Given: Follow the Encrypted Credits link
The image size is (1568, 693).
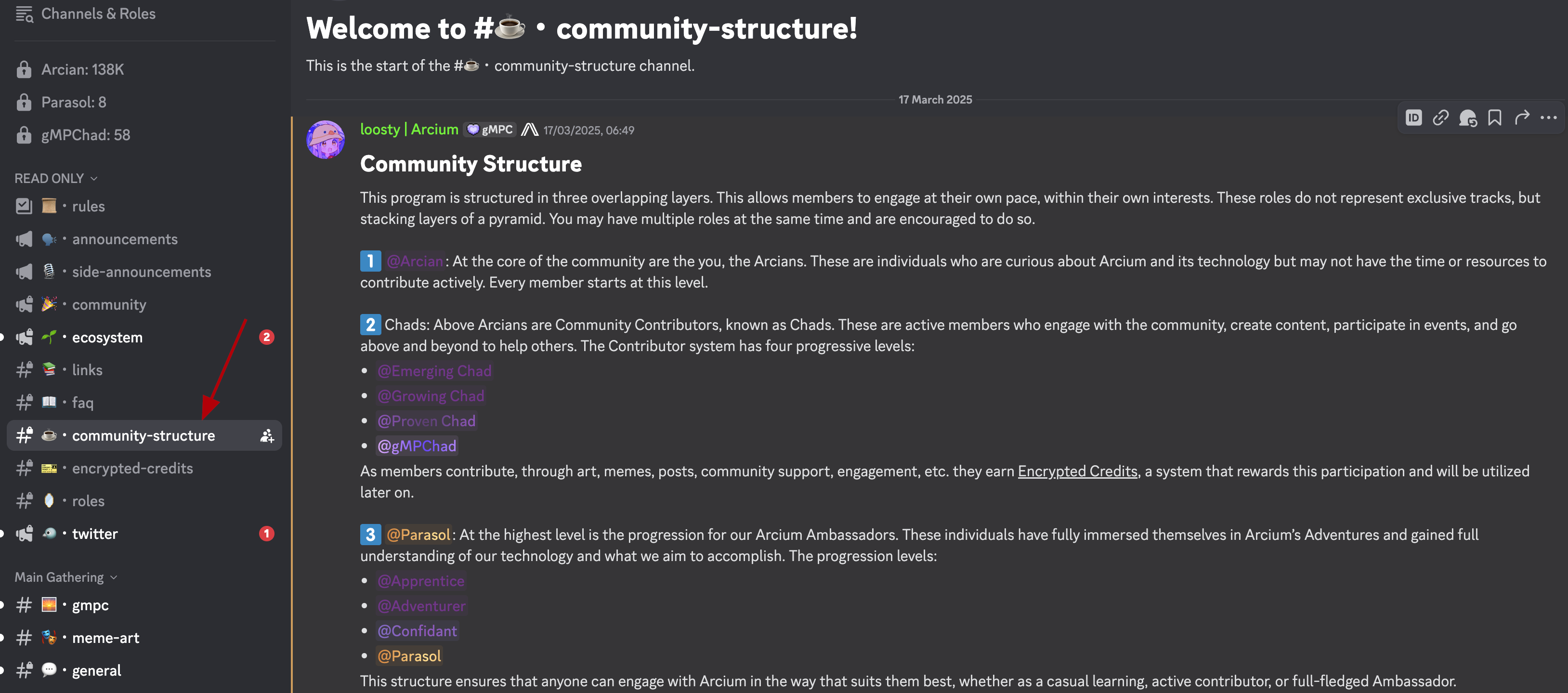Looking at the screenshot, I should pyautogui.click(x=1077, y=471).
